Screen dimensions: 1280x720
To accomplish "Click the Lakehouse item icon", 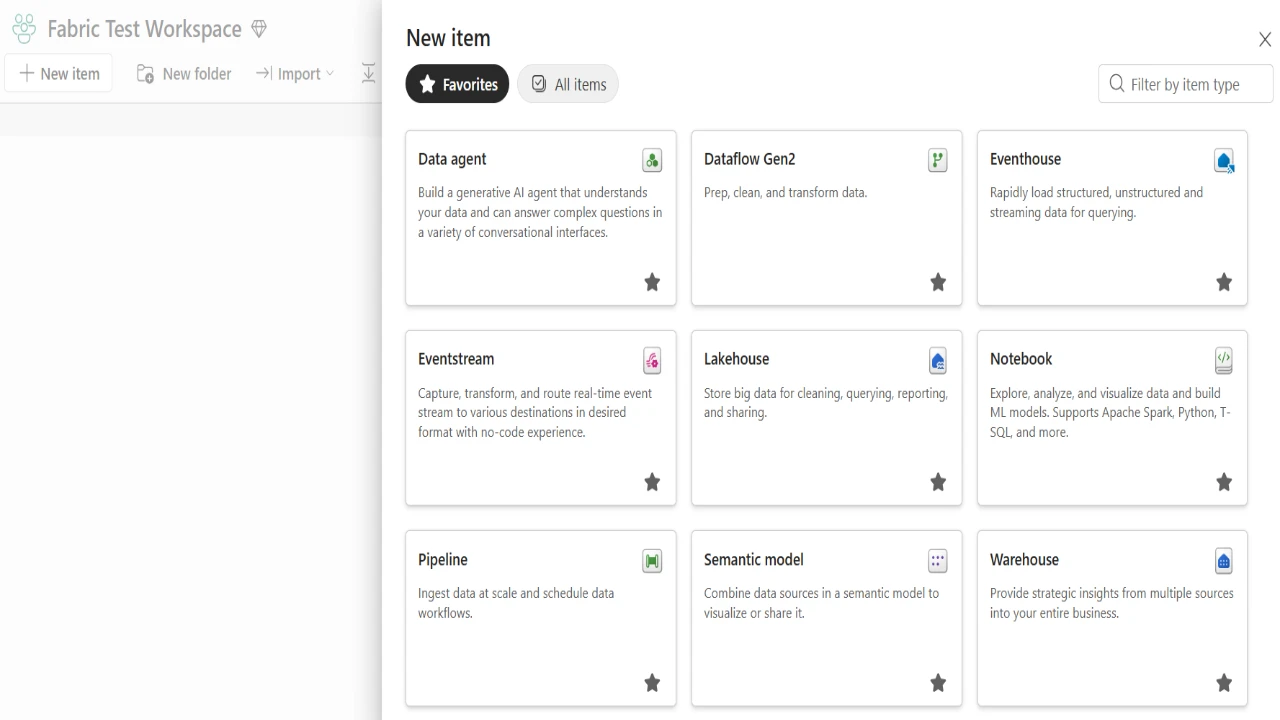I will 938,360.
